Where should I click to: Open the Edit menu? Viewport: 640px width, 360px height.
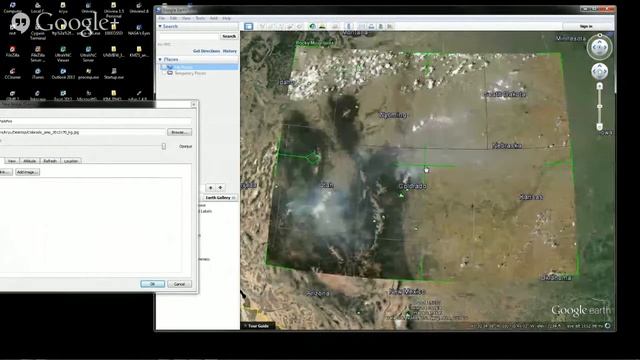pos(173,18)
